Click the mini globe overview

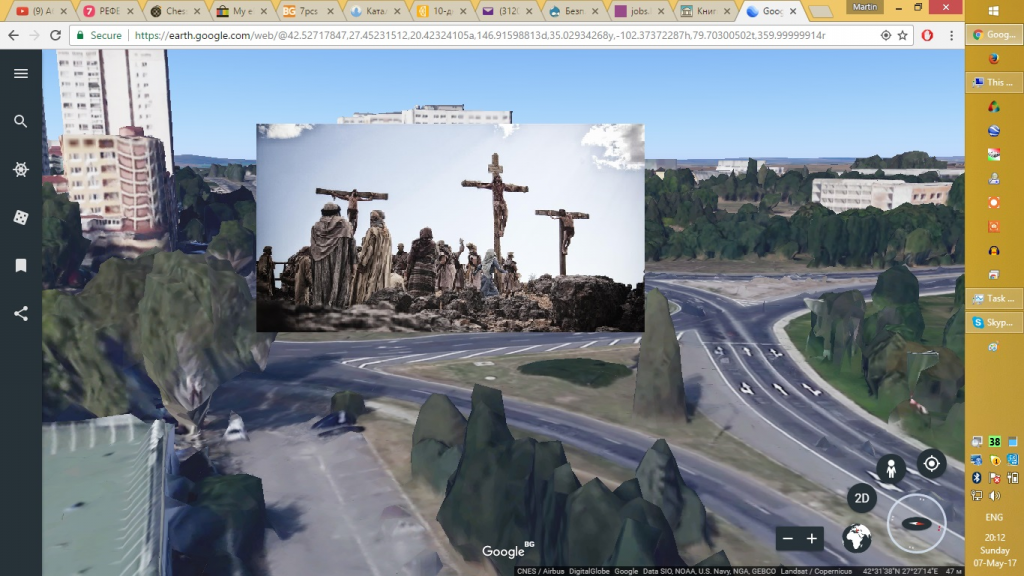(x=856, y=539)
